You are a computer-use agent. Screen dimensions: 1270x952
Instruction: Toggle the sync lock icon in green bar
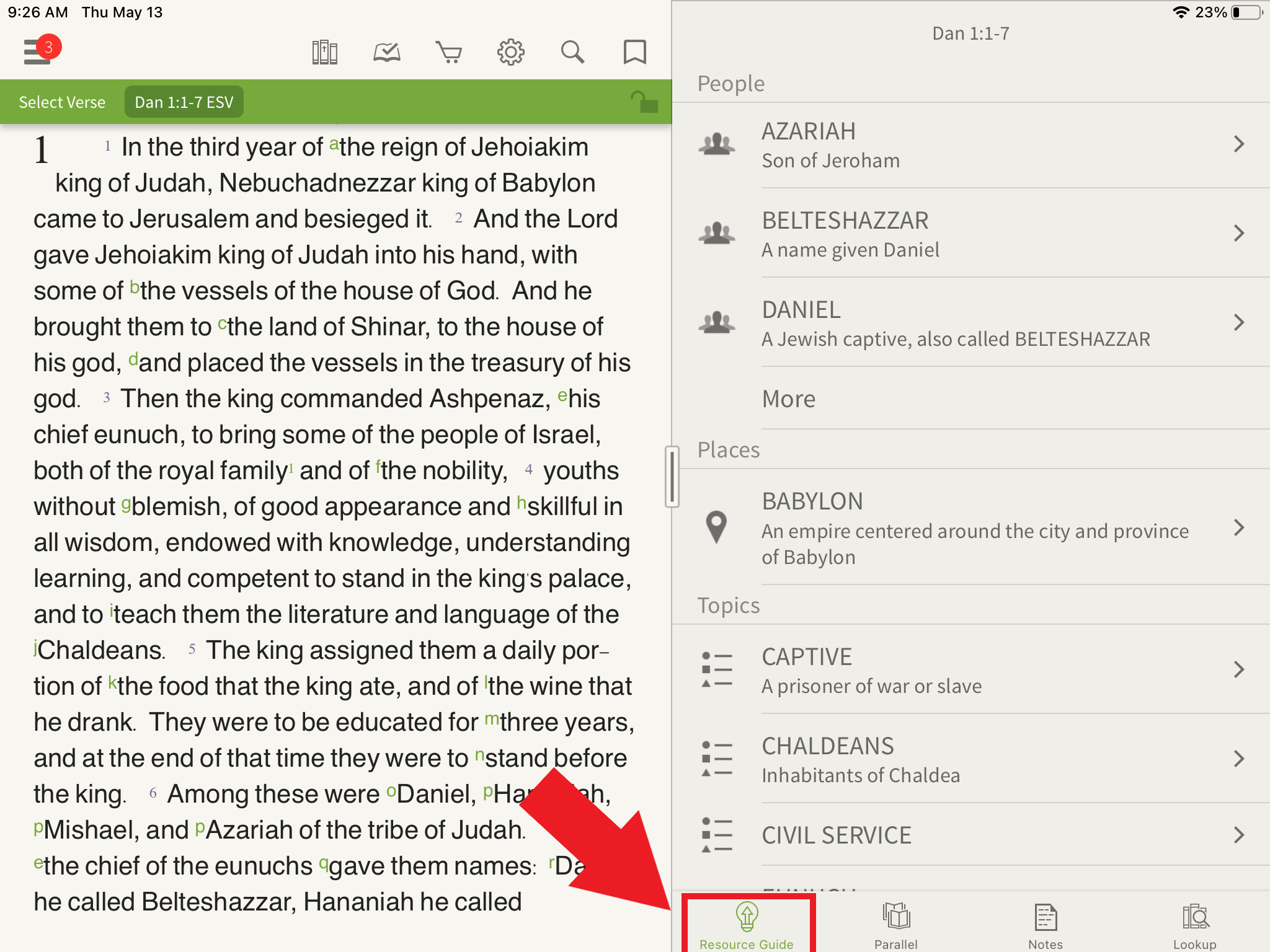click(644, 102)
